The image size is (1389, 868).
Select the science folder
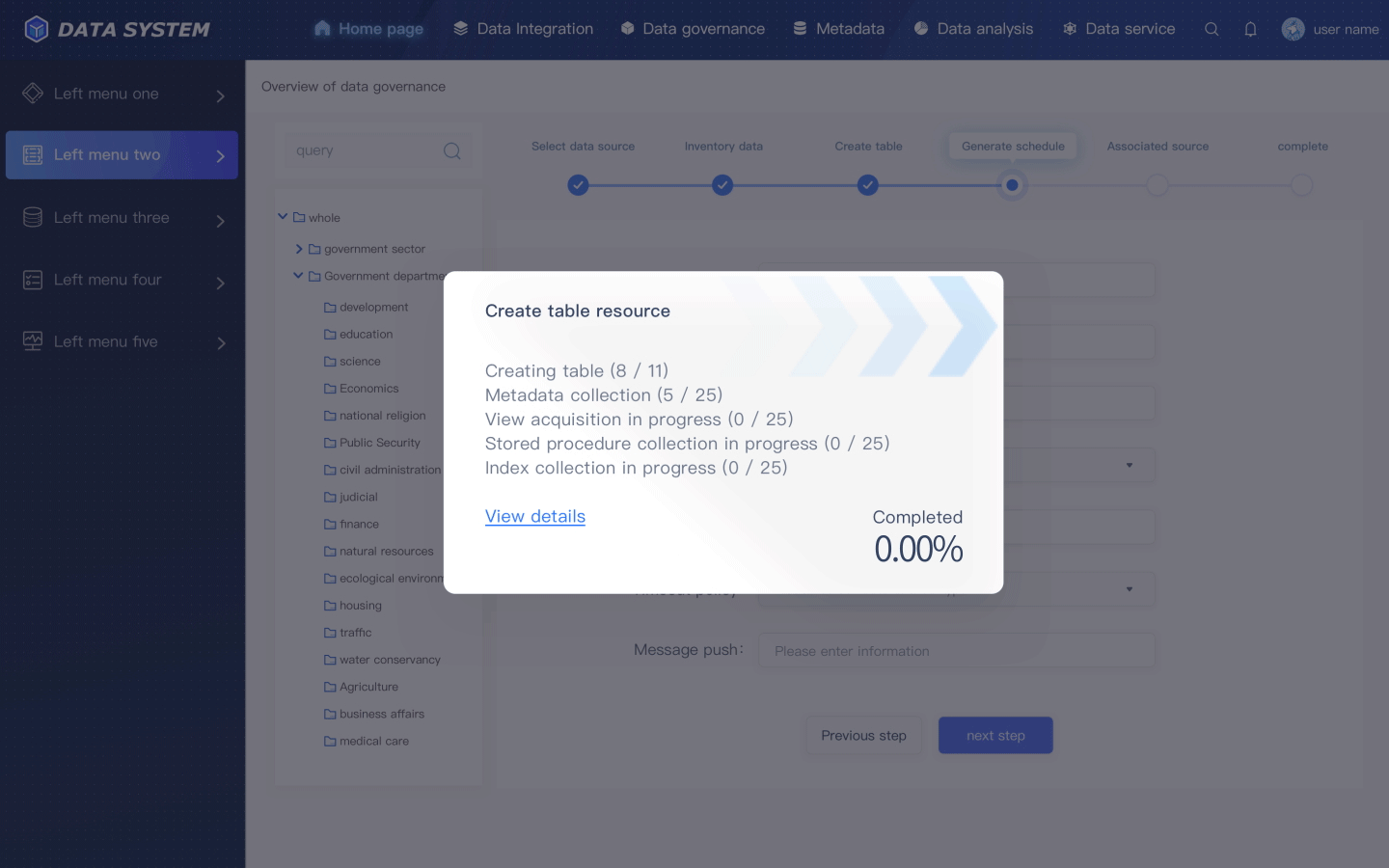click(352, 362)
